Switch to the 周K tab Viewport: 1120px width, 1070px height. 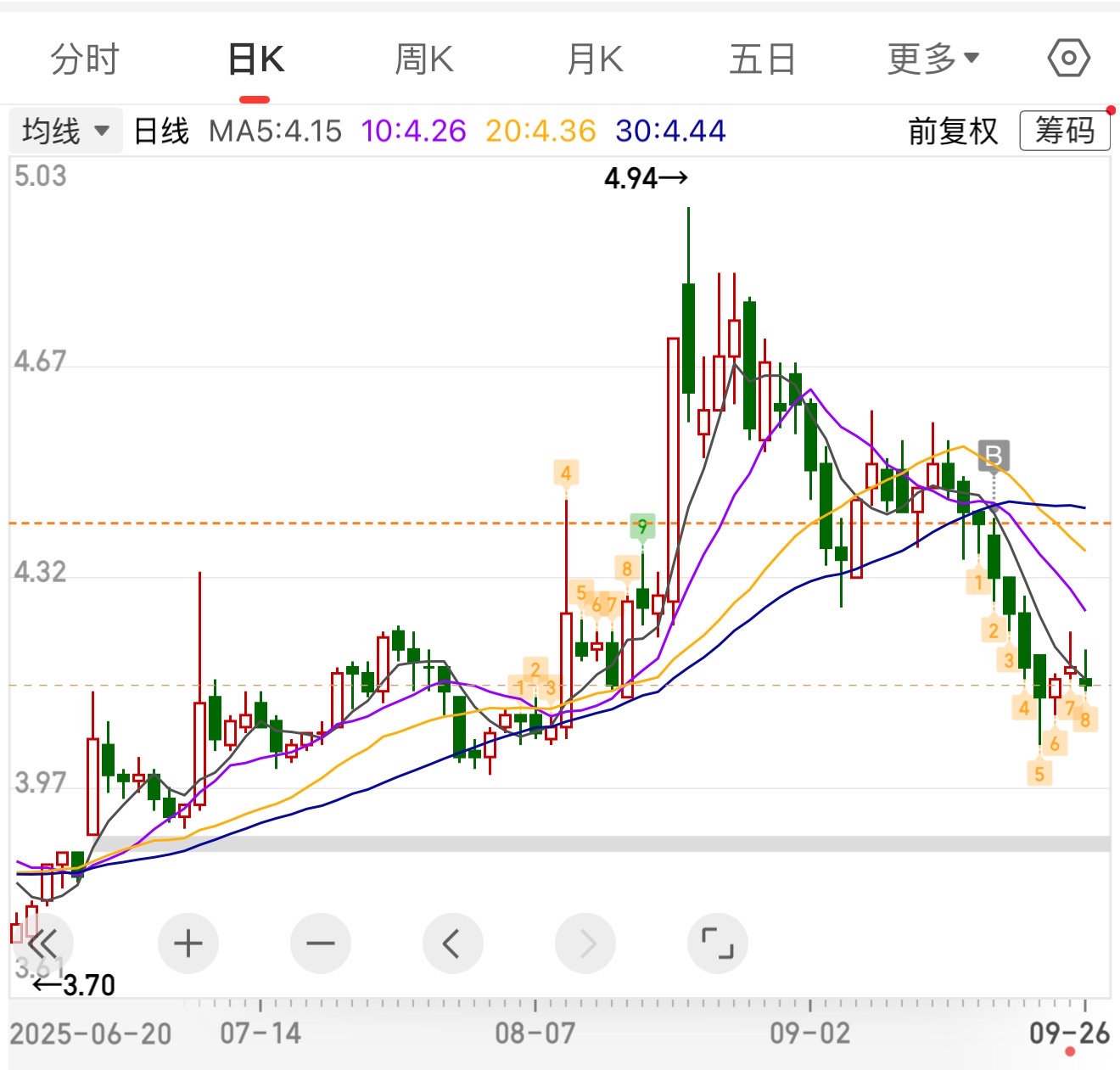pos(424,59)
